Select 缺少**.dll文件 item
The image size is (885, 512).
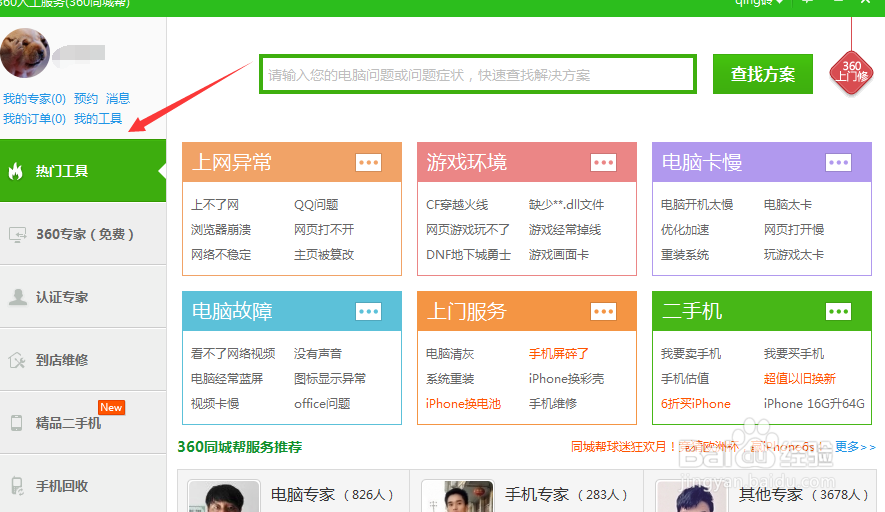[566, 205]
